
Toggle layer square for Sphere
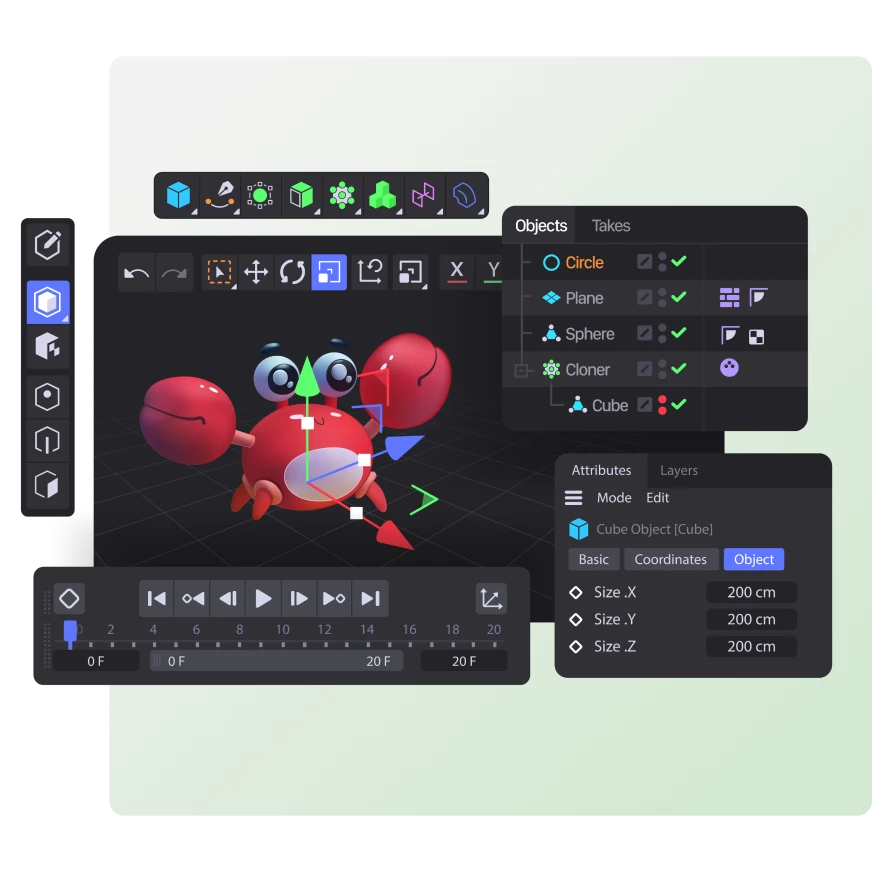pos(645,333)
